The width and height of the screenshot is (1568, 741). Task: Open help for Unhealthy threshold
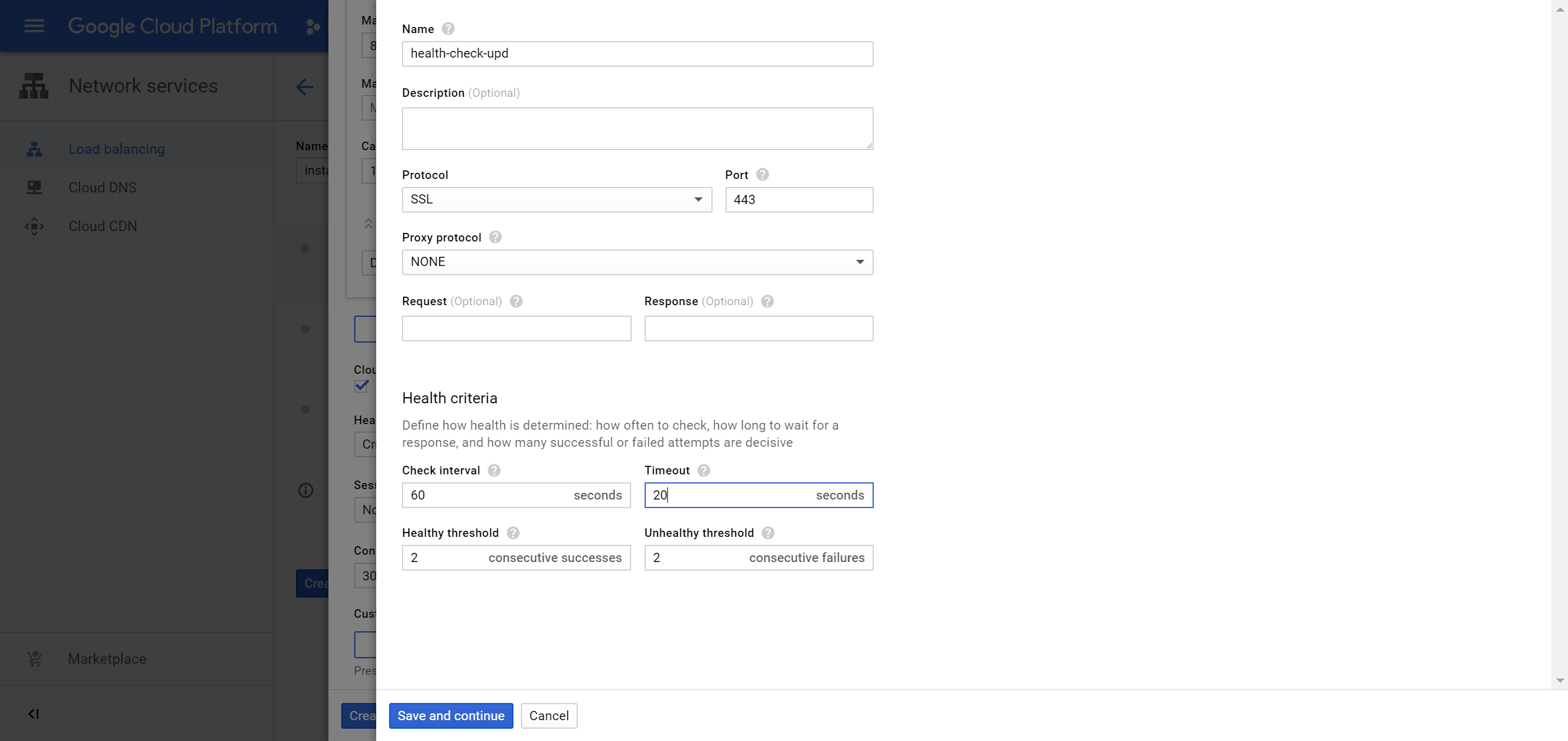pos(768,533)
